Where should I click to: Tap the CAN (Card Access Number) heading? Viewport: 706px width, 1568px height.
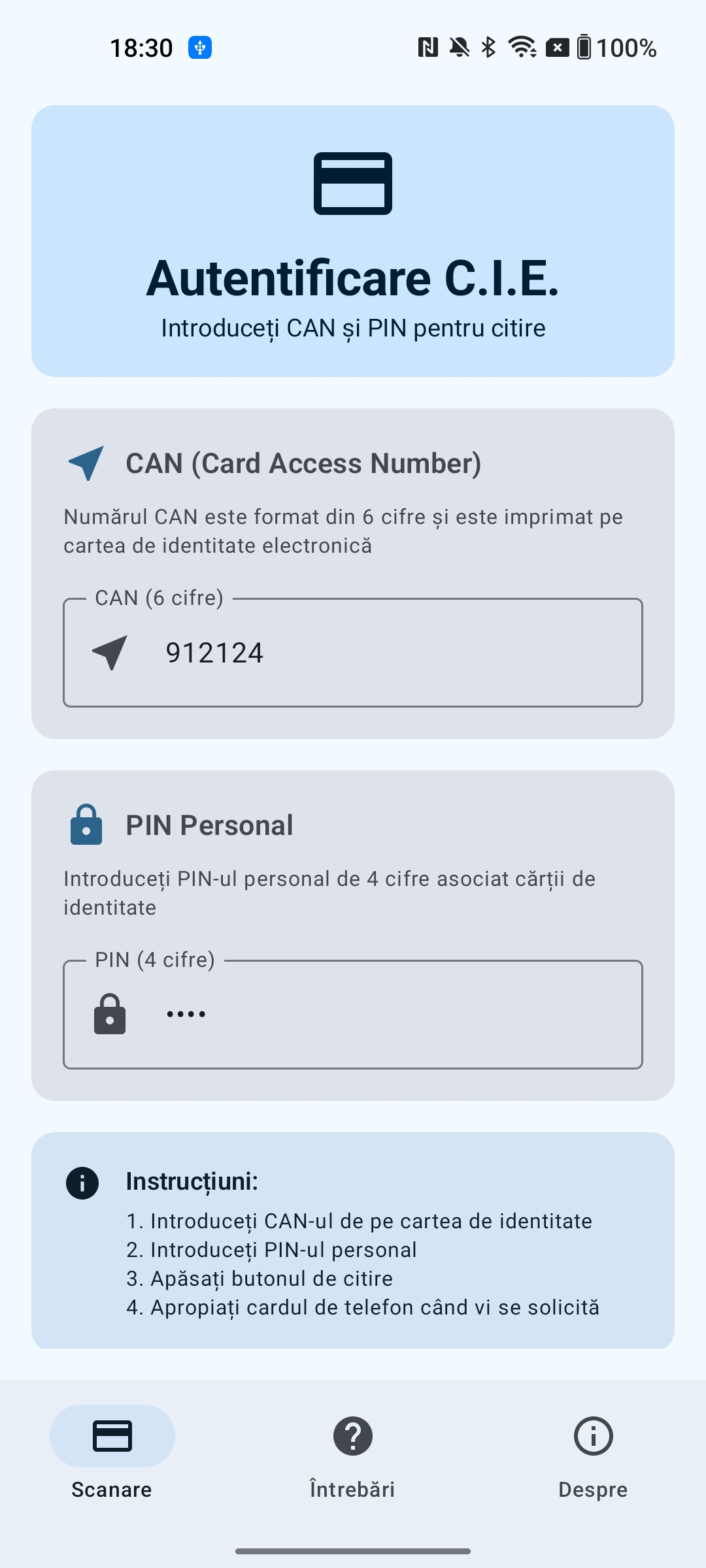coord(303,463)
